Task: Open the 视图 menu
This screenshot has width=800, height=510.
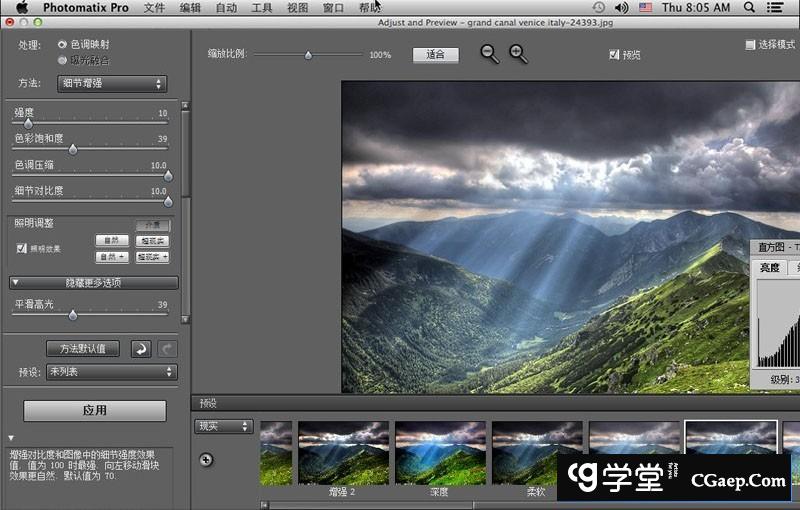Action: 297,7
